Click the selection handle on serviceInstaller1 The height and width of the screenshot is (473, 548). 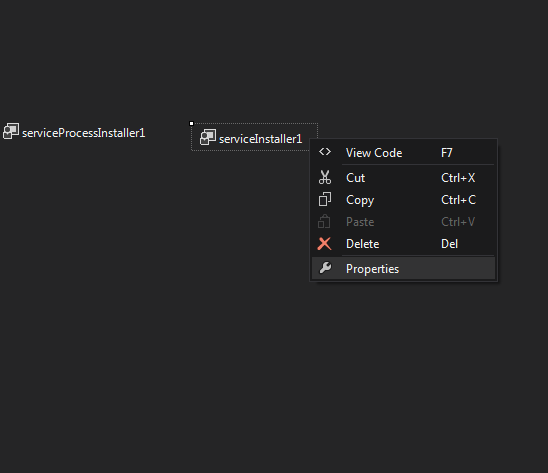coord(192,123)
